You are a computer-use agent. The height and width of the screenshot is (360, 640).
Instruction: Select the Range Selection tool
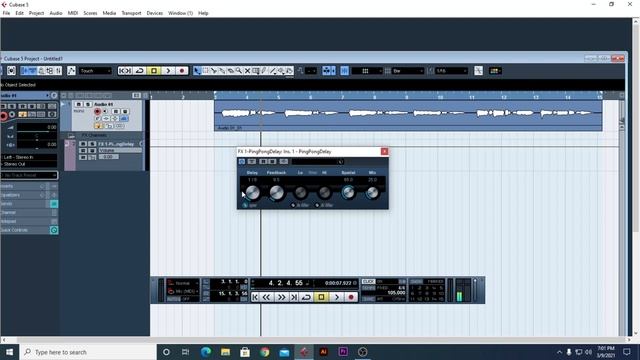click(206, 71)
